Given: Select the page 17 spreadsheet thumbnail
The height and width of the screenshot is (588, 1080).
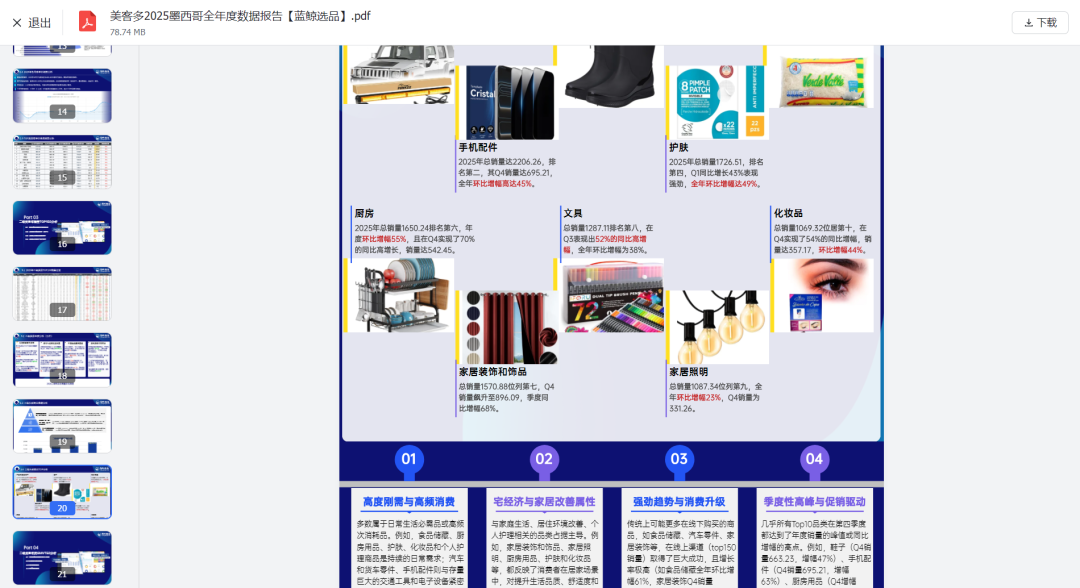Looking at the screenshot, I should [62, 293].
